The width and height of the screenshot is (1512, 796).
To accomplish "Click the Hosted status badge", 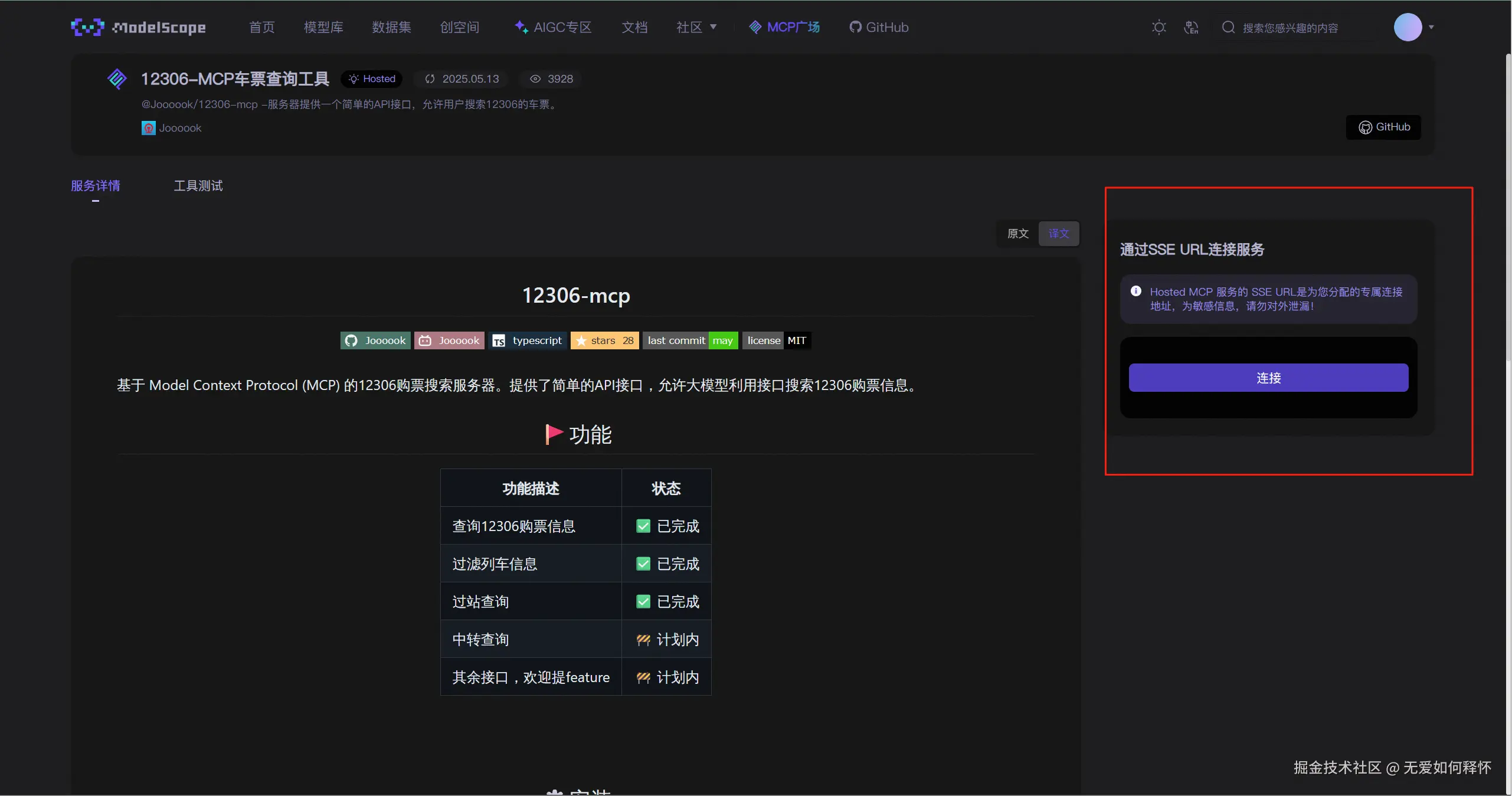I will [372, 79].
